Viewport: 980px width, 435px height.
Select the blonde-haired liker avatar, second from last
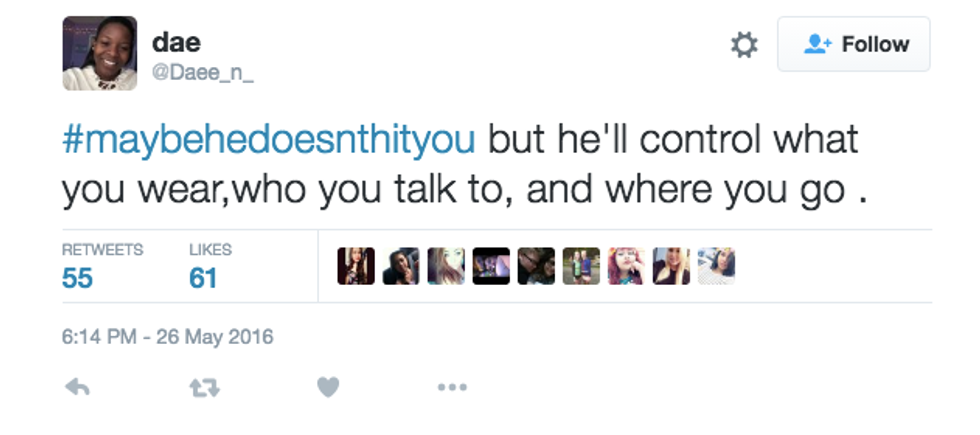coord(671,266)
